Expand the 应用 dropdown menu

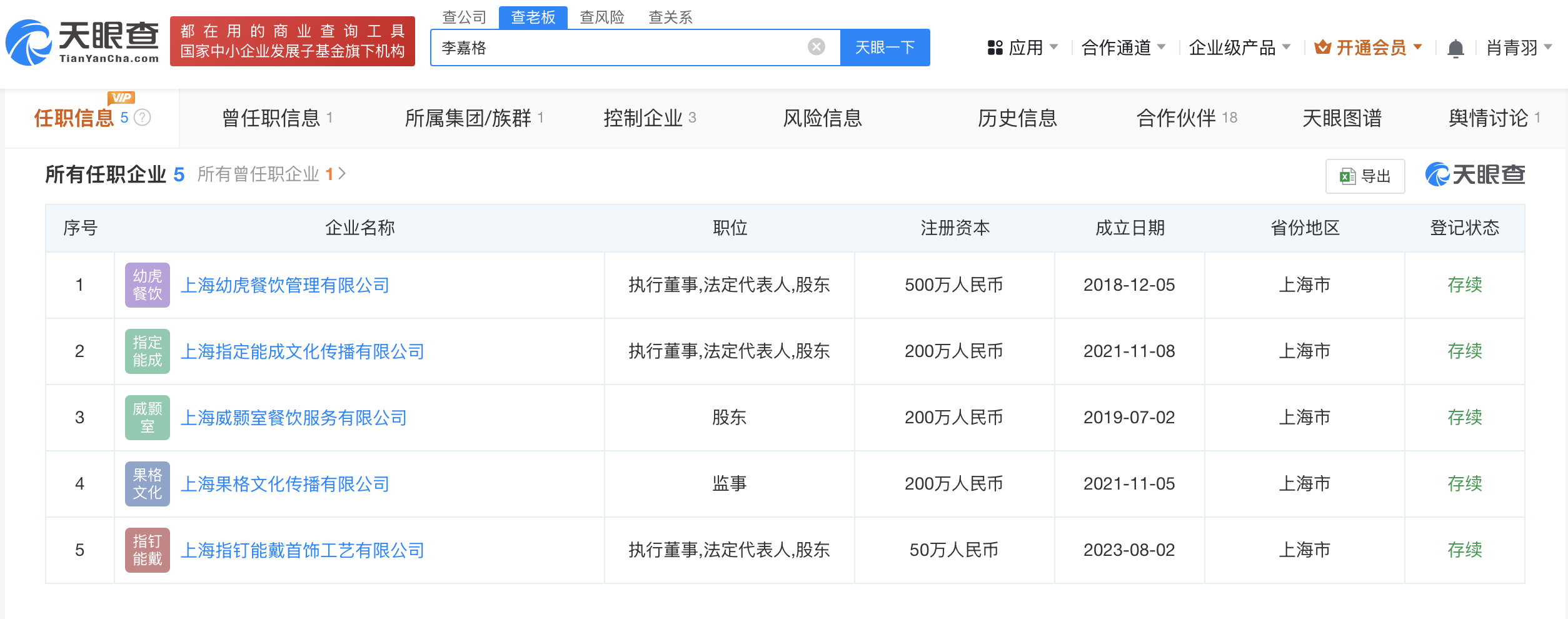(x=1023, y=48)
